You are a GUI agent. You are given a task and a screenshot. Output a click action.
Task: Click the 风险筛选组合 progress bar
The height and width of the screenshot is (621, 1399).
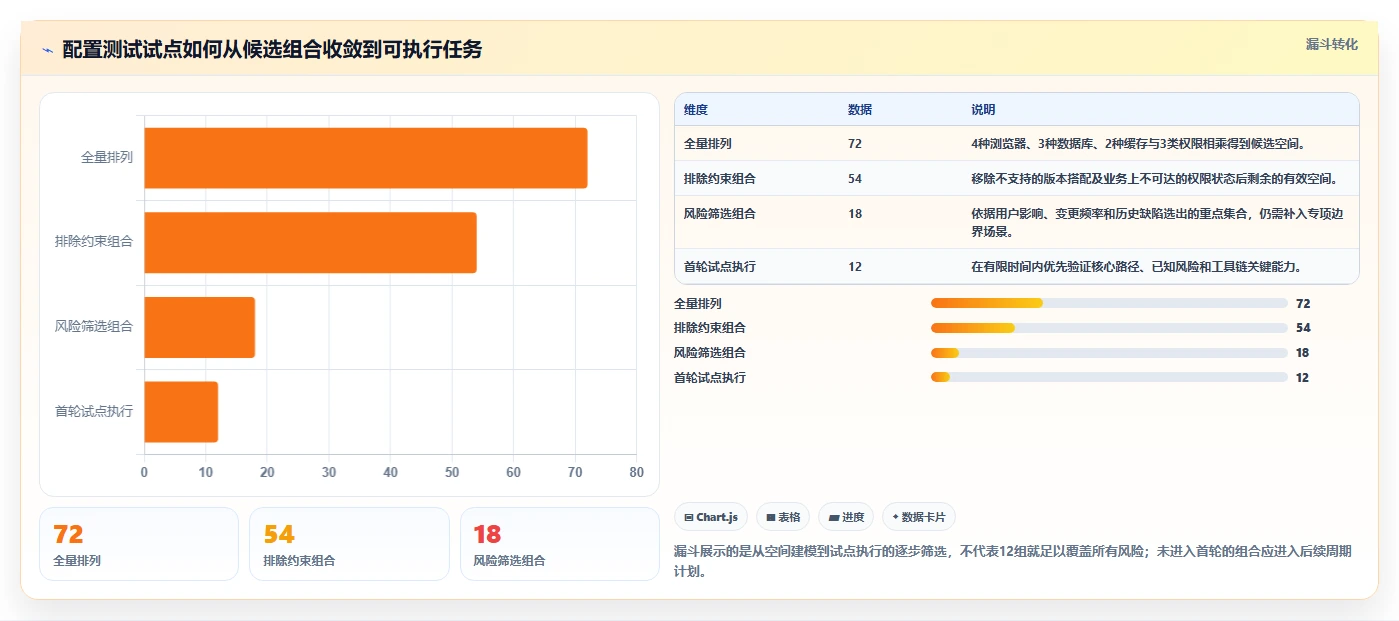click(x=1109, y=352)
